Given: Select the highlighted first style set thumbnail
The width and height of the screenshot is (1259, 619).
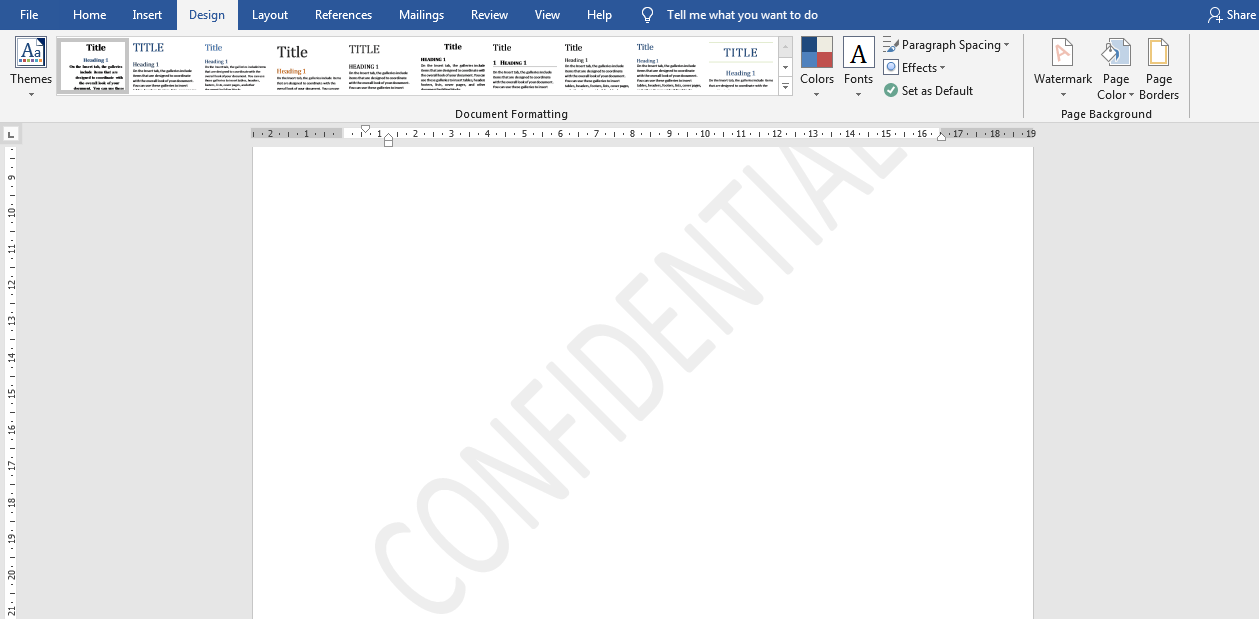Looking at the screenshot, I should pos(94,66).
